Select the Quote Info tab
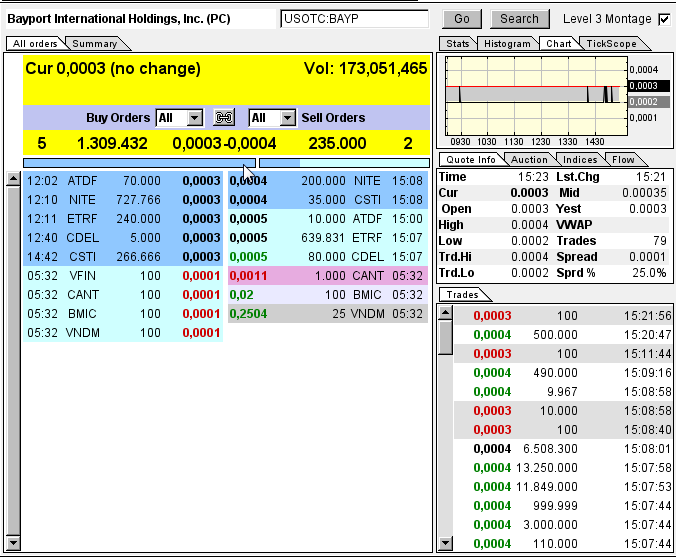This screenshot has width=676, height=558. click(x=471, y=160)
